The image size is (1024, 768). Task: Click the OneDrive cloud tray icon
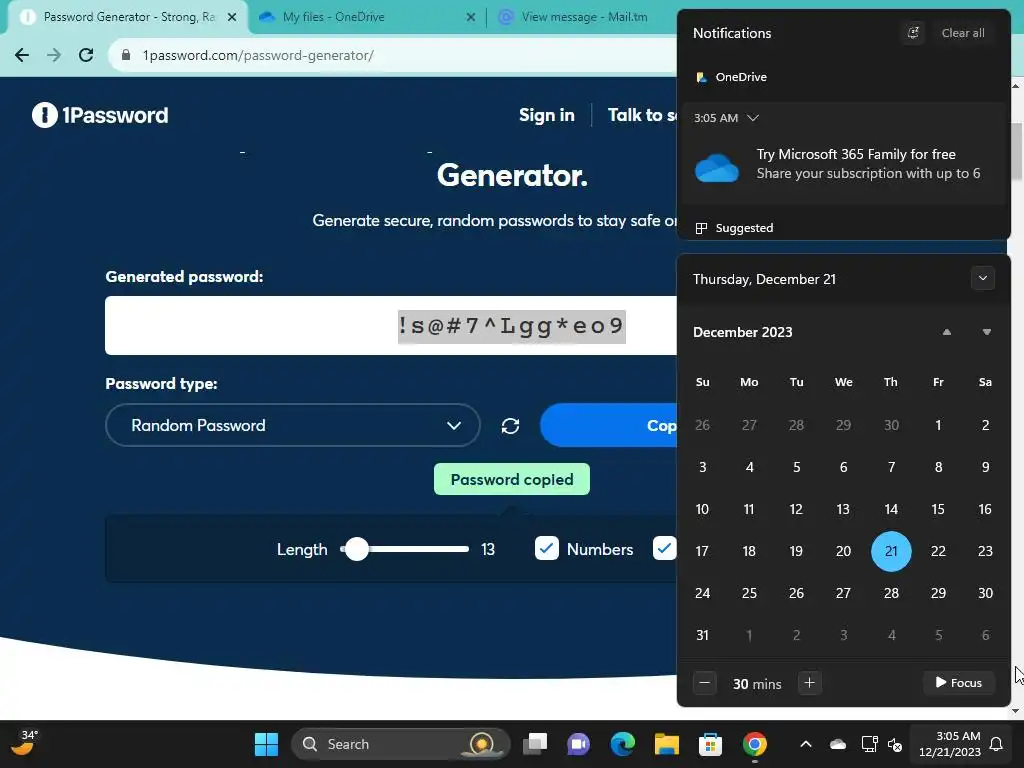[838, 744]
